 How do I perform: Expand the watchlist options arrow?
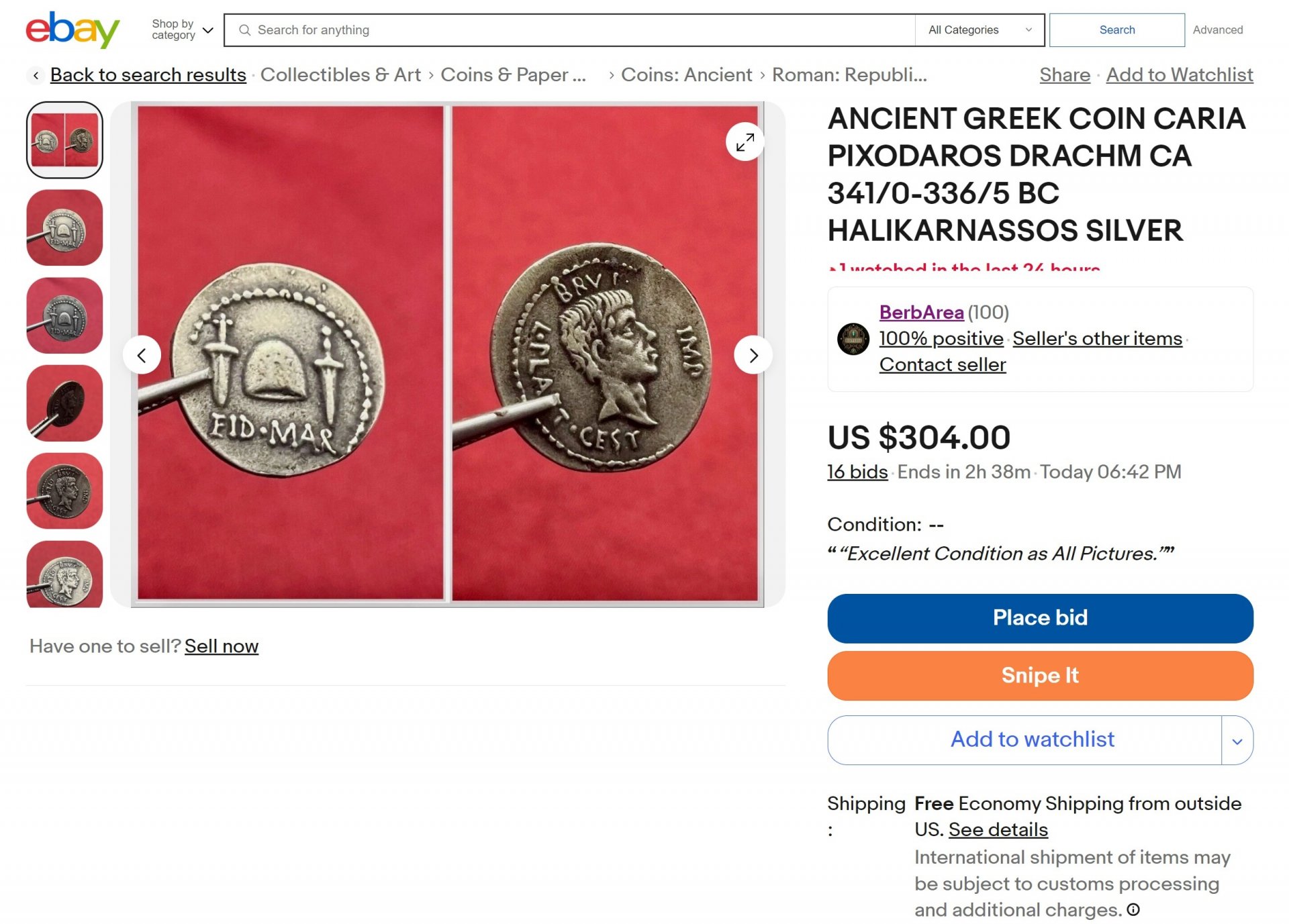tap(1237, 740)
